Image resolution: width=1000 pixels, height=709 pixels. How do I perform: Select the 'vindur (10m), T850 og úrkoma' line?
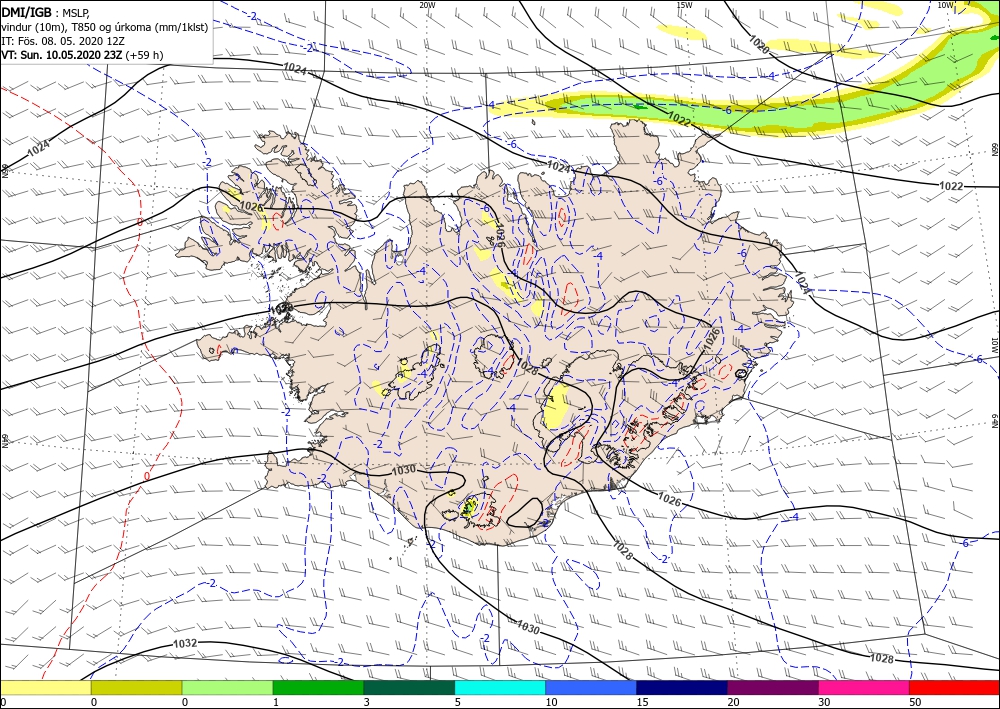(105, 27)
